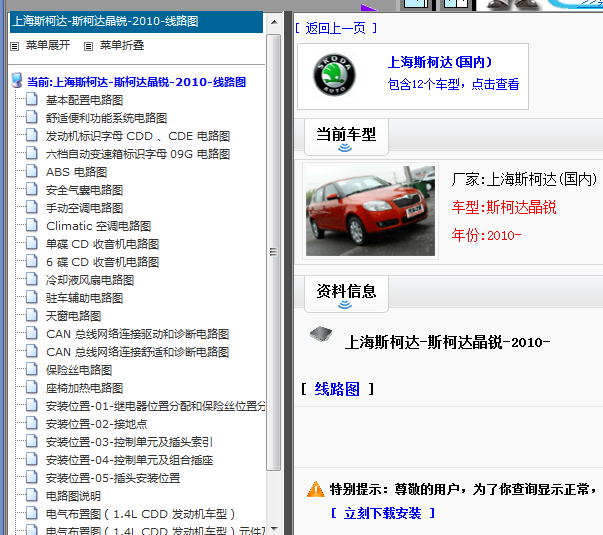Open 安装位置-03-控制单元及插头索引
This screenshot has width=603, height=535.
(129, 442)
